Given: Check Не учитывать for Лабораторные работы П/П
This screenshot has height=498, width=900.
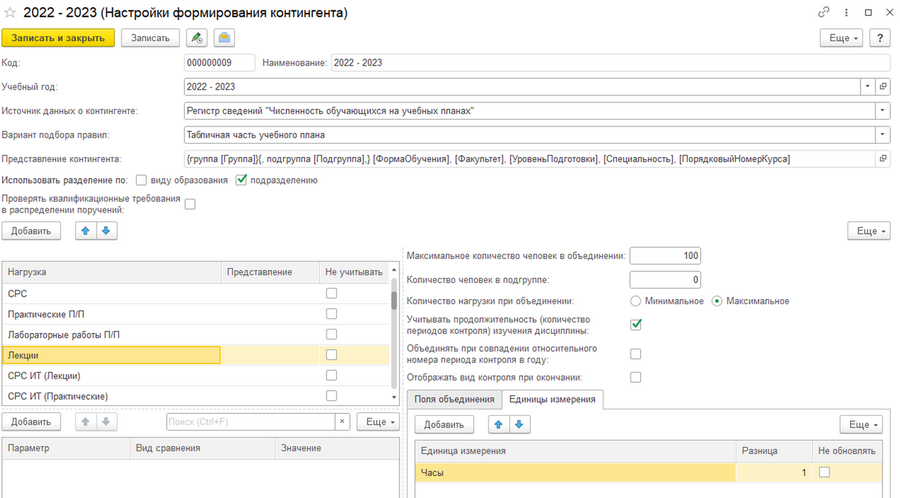Looking at the screenshot, I should click(x=331, y=334).
